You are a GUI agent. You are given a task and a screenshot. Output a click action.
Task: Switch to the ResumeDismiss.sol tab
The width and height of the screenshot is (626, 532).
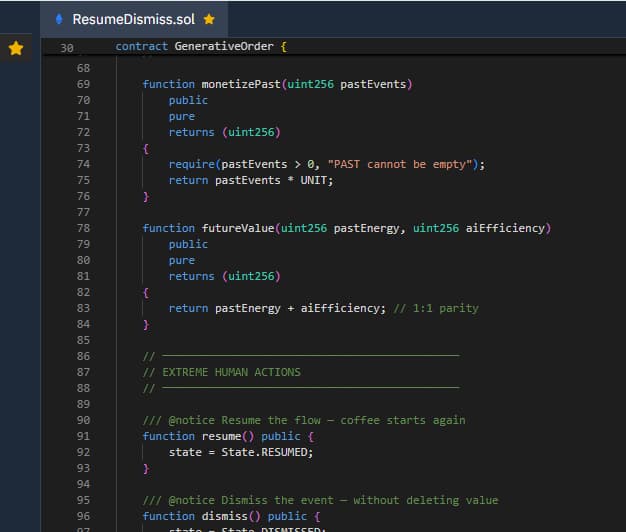134,19
